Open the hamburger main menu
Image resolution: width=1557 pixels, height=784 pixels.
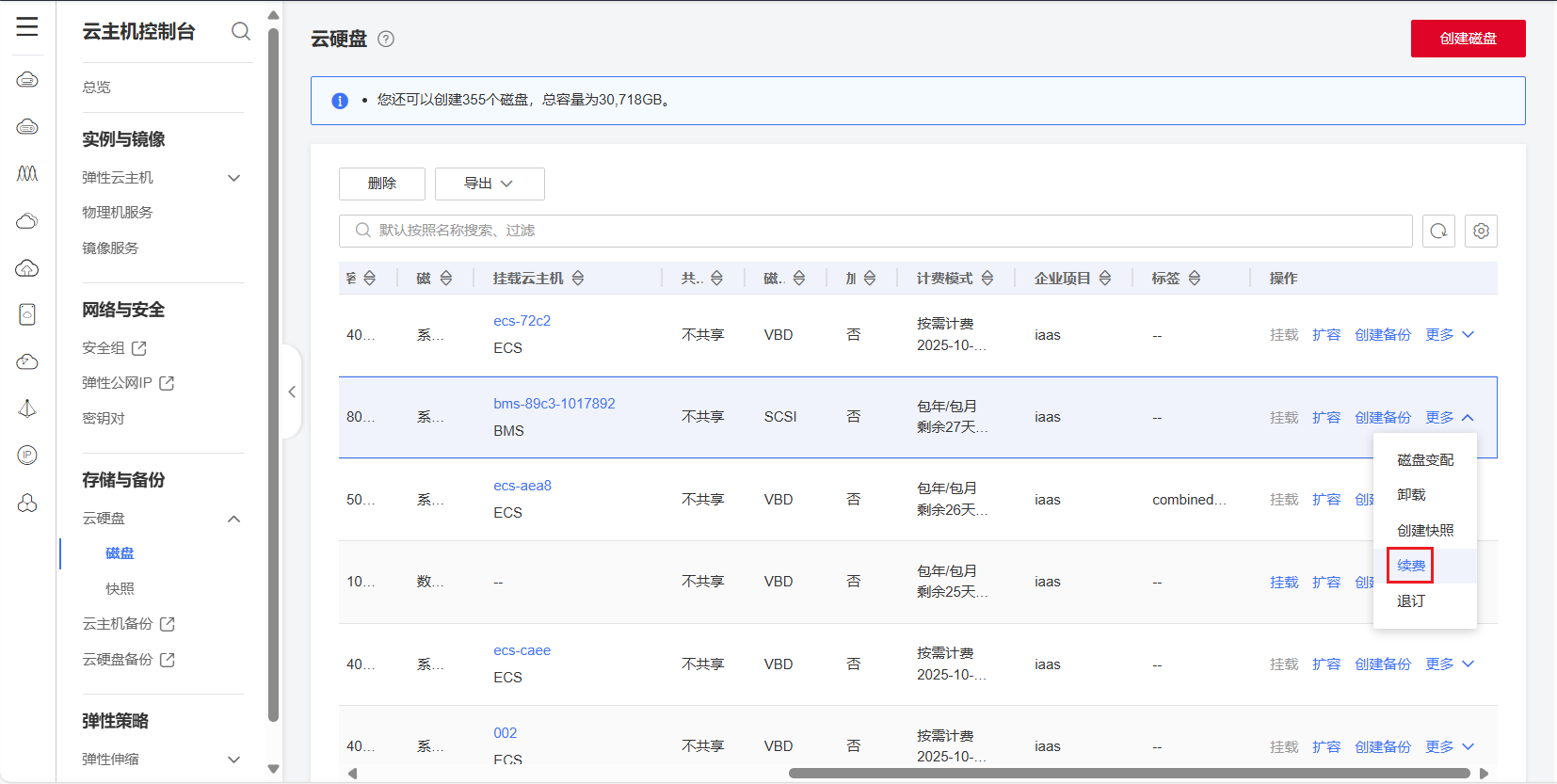tap(27, 27)
